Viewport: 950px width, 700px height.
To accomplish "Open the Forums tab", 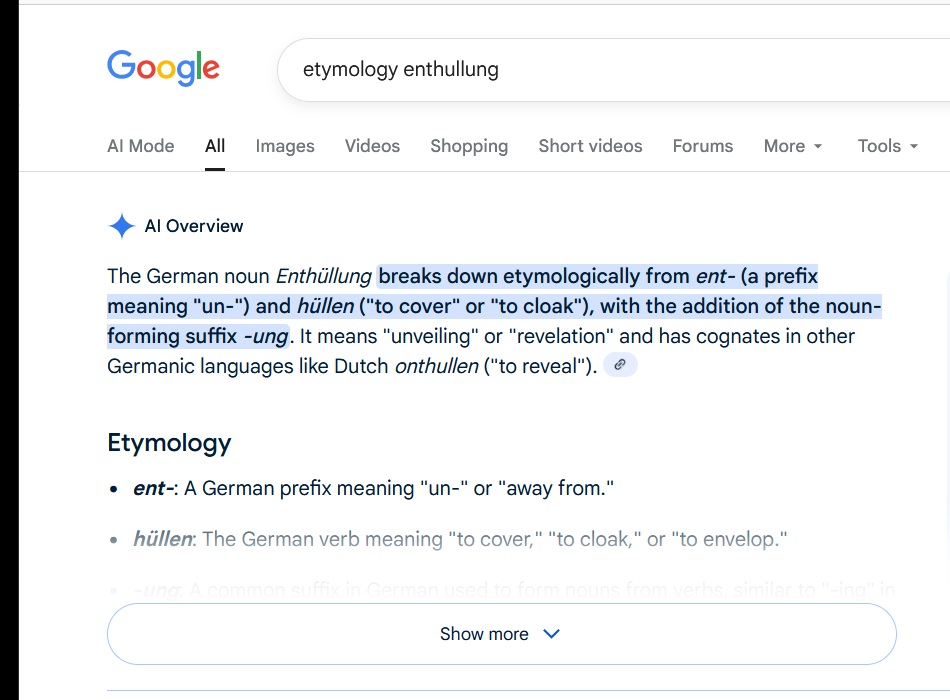I will (x=702, y=146).
